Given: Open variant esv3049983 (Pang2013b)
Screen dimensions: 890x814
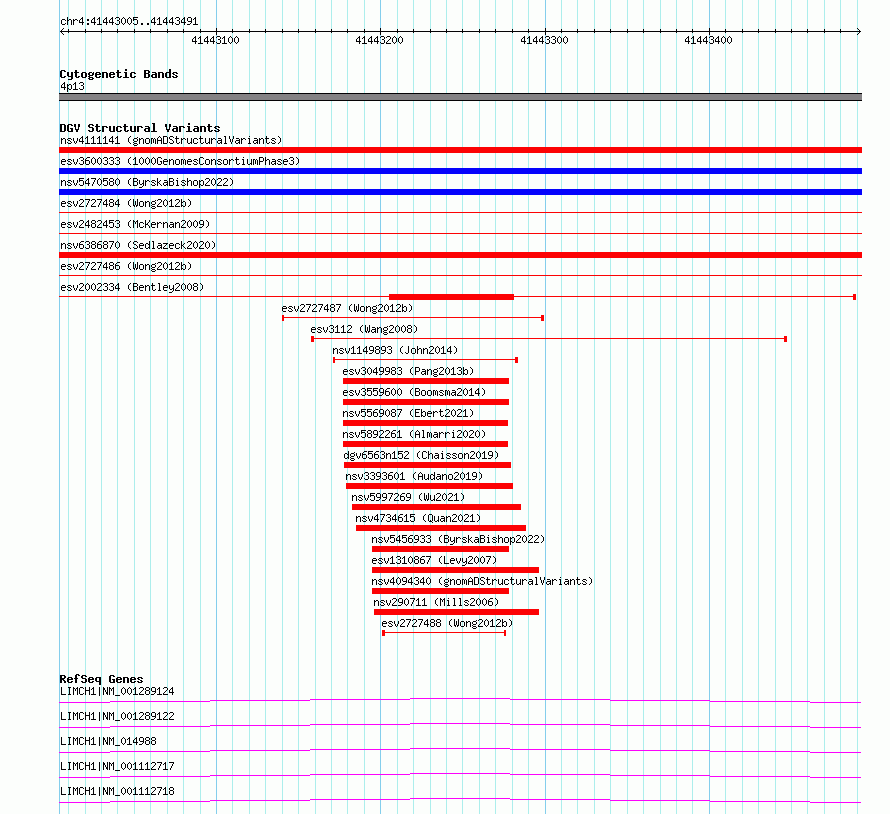Looking at the screenshot, I should click(x=408, y=371).
